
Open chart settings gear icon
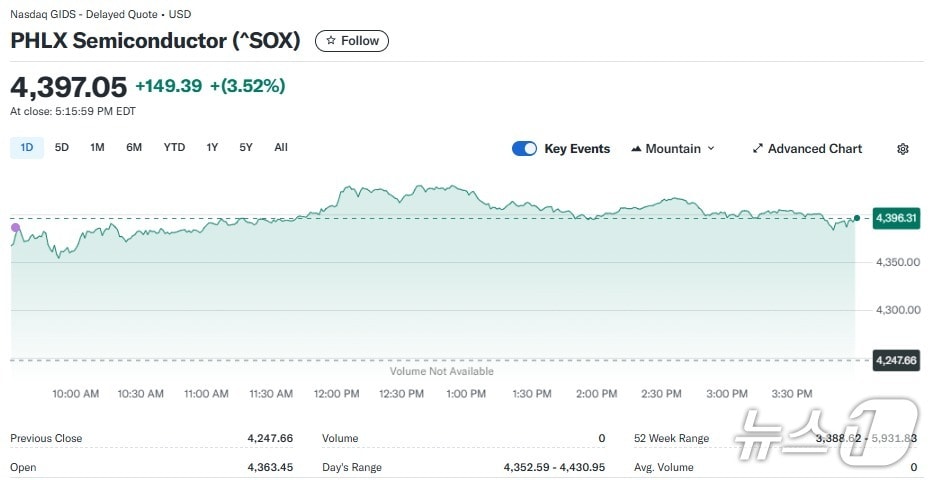pyautogui.click(x=903, y=149)
